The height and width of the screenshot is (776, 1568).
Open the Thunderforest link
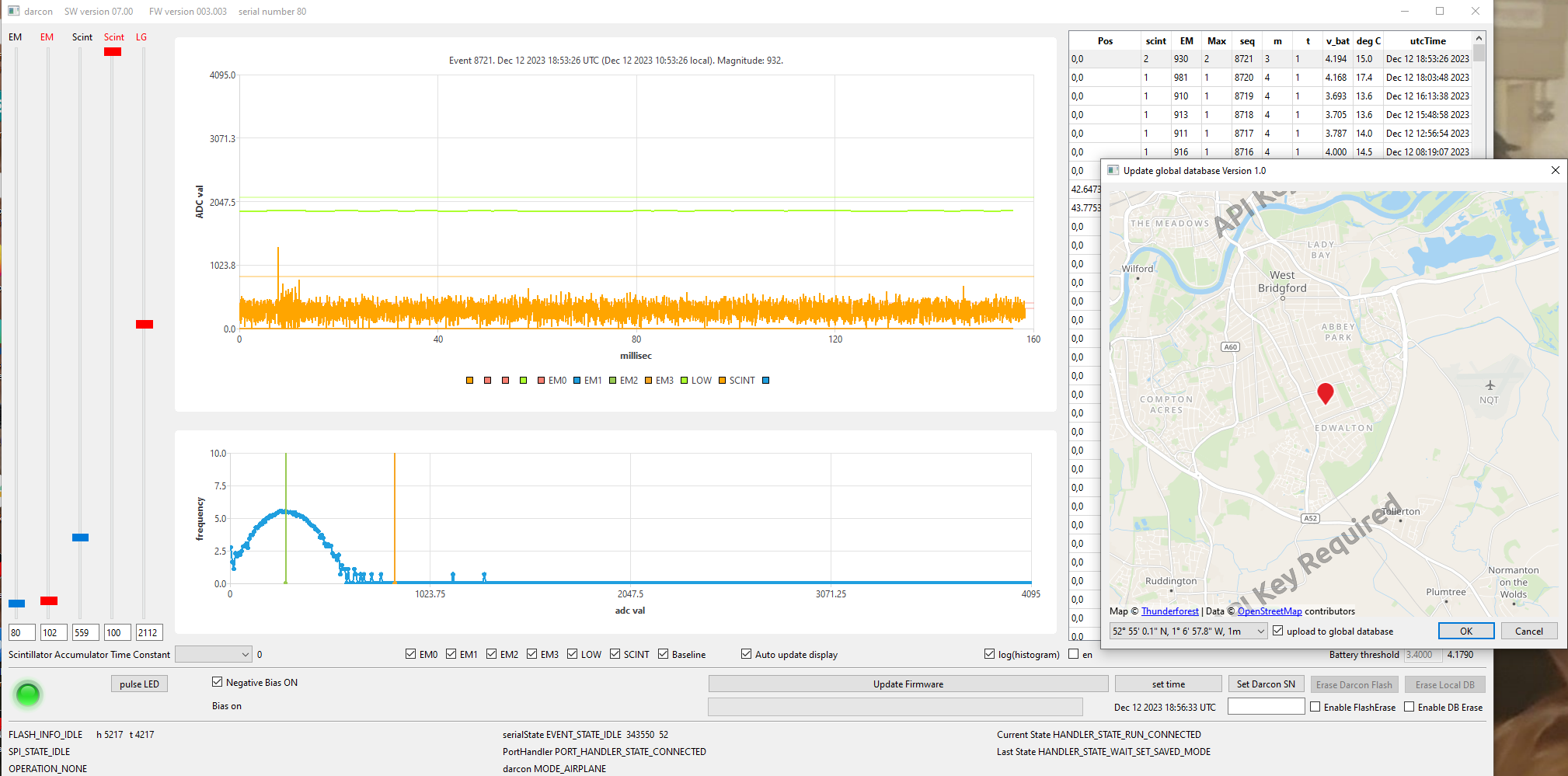click(1169, 611)
